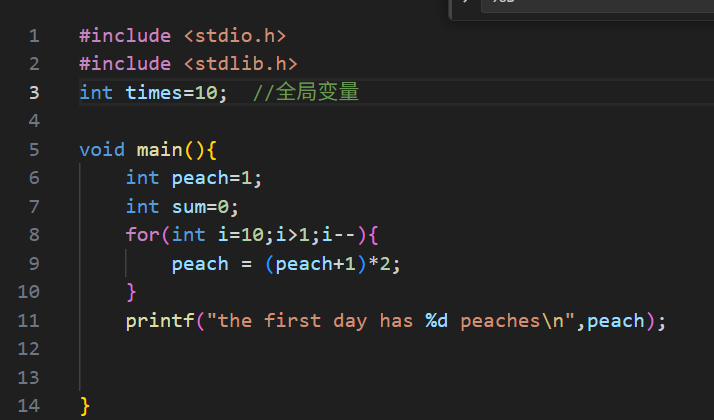Click 'peaches\n' inside the printf string

pyautogui.click(x=512, y=321)
